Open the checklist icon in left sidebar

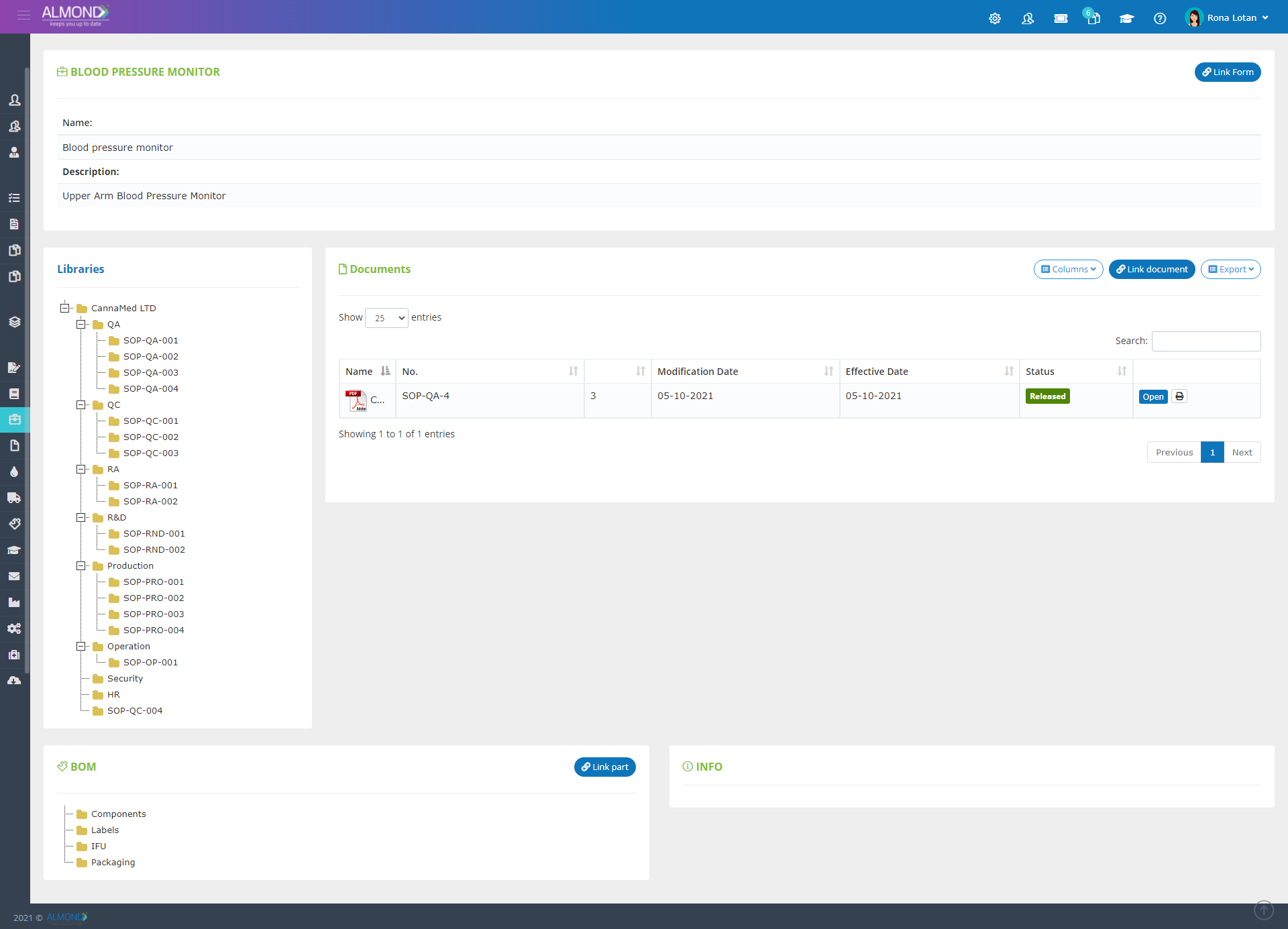[14, 198]
